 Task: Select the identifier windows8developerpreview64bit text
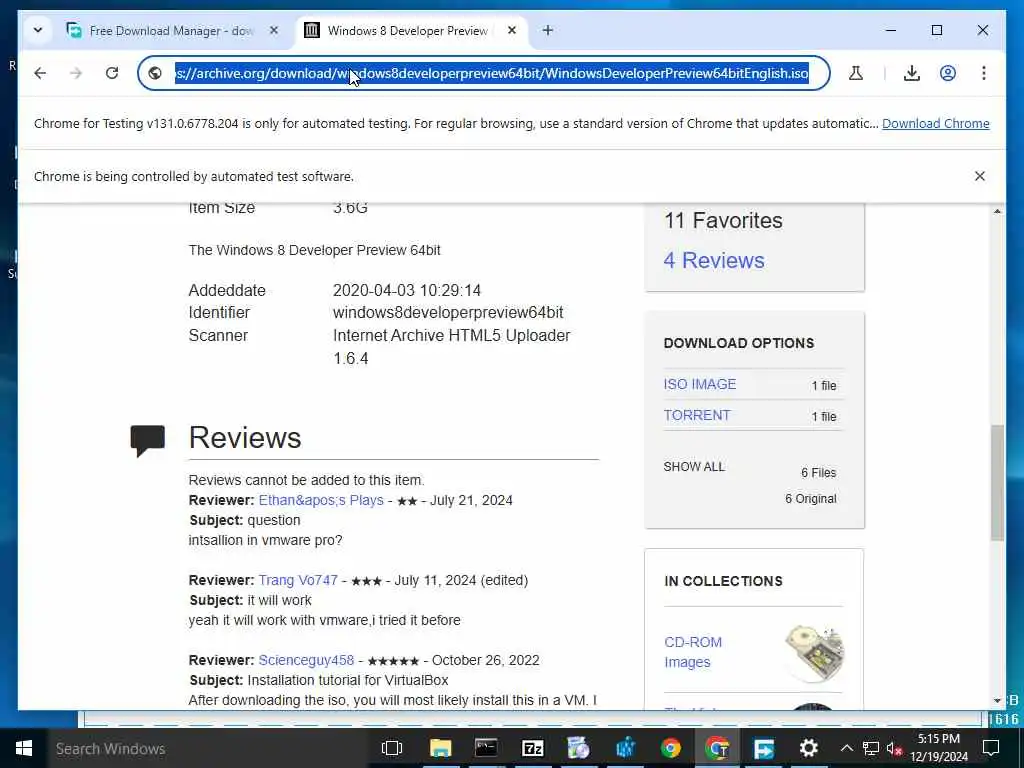pos(448,313)
